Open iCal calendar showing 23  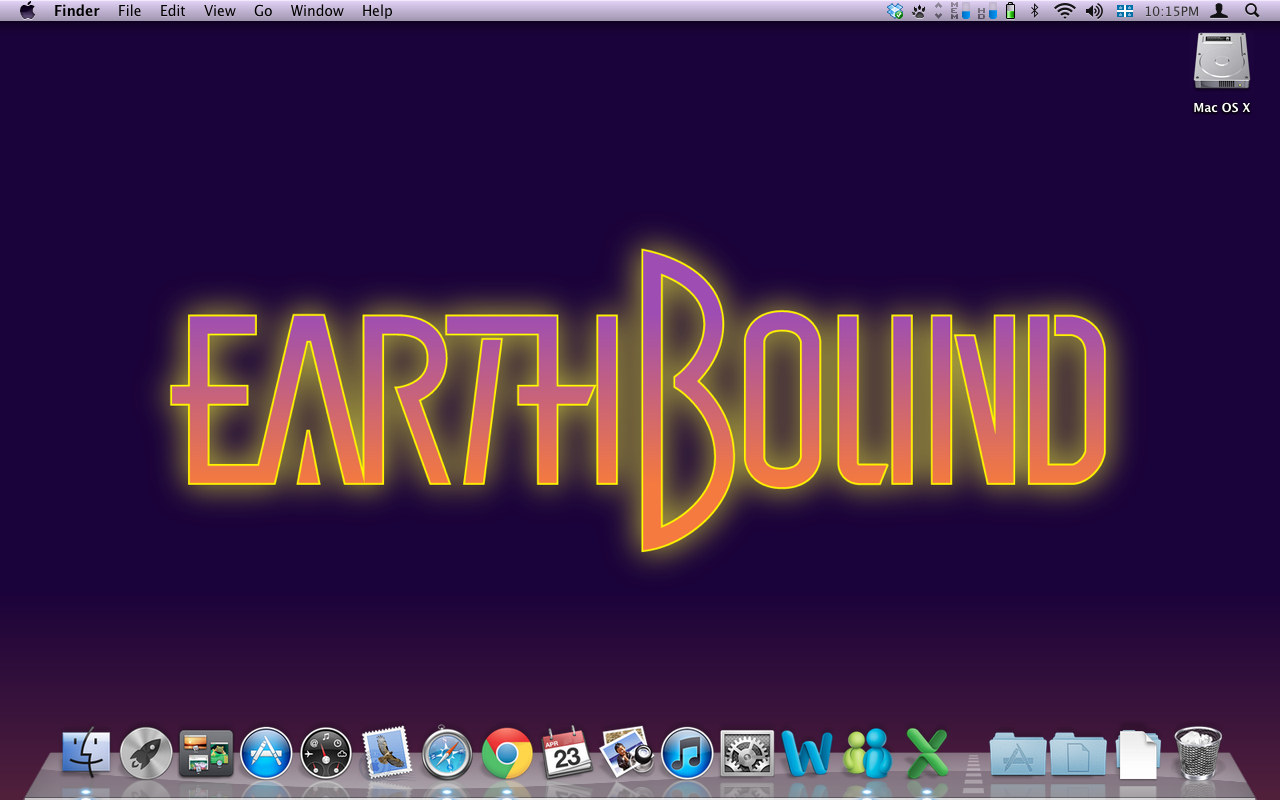(567, 753)
